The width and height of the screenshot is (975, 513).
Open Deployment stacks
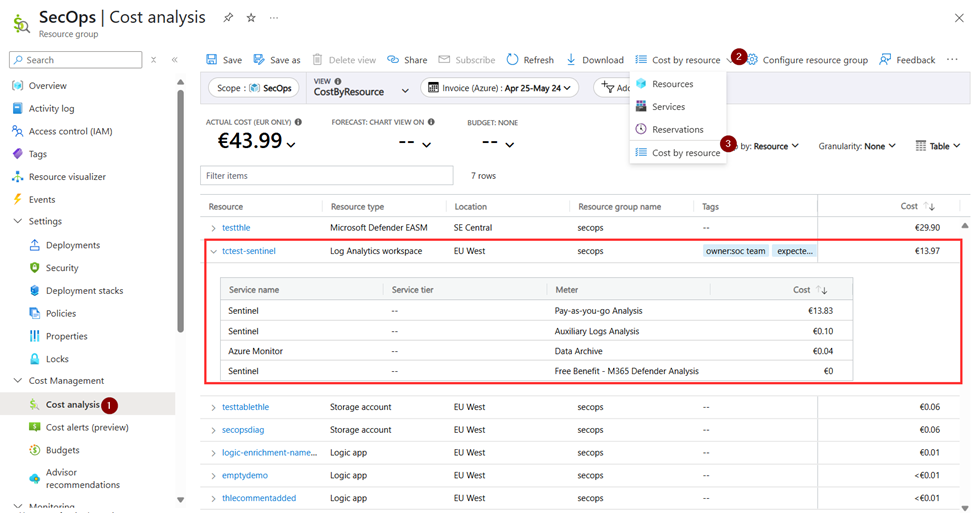(x=85, y=290)
